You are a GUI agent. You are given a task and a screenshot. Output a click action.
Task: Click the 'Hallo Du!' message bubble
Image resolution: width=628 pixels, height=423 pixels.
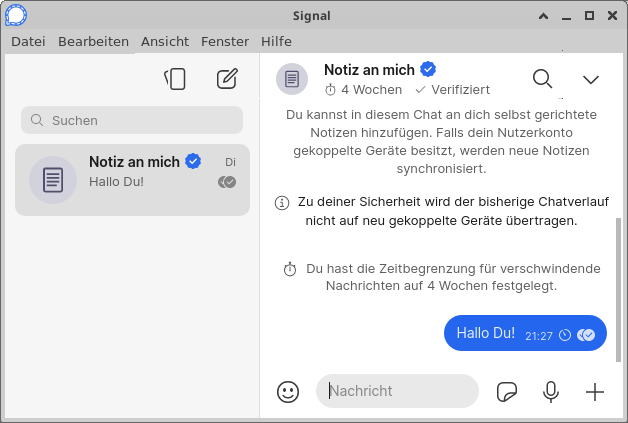(x=525, y=333)
